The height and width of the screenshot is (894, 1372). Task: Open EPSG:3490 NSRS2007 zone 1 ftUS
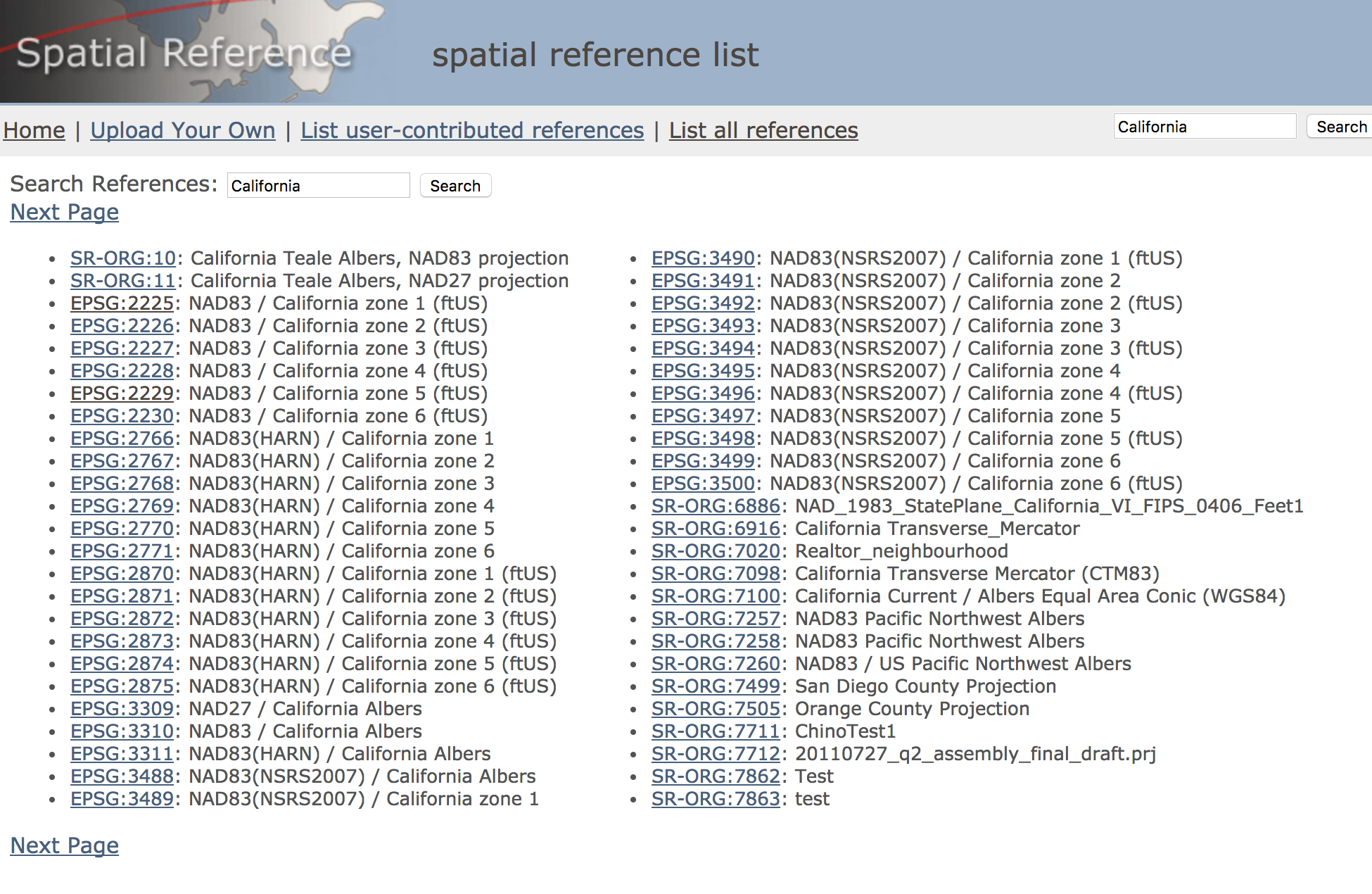[704, 258]
